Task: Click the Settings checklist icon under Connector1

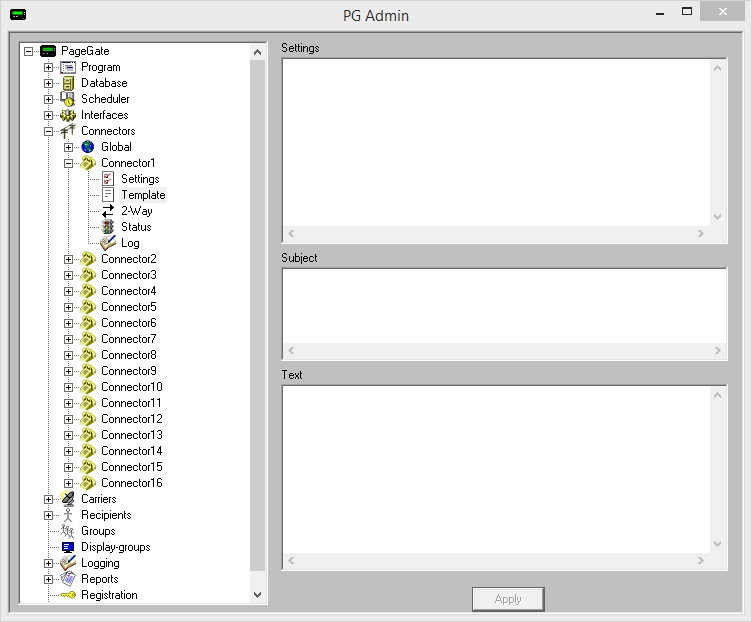Action: click(x=108, y=179)
